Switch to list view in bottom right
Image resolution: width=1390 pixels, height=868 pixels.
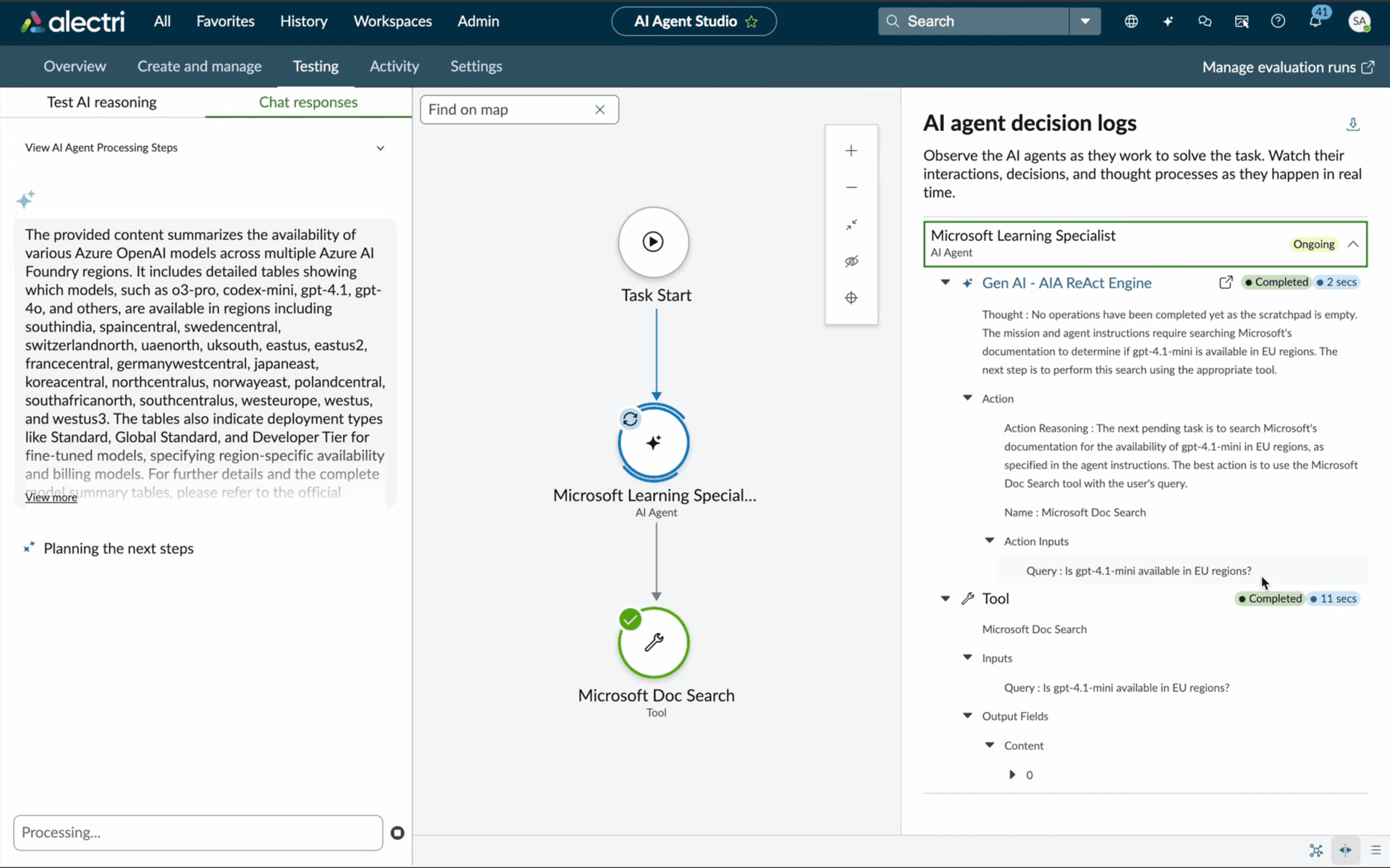pos(1377,851)
